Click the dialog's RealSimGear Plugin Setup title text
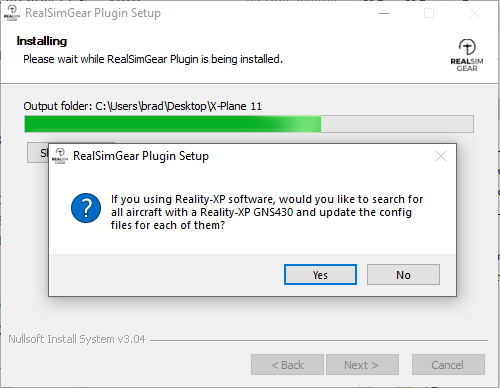Image resolution: width=500 pixels, height=388 pixels. point(141,156)
